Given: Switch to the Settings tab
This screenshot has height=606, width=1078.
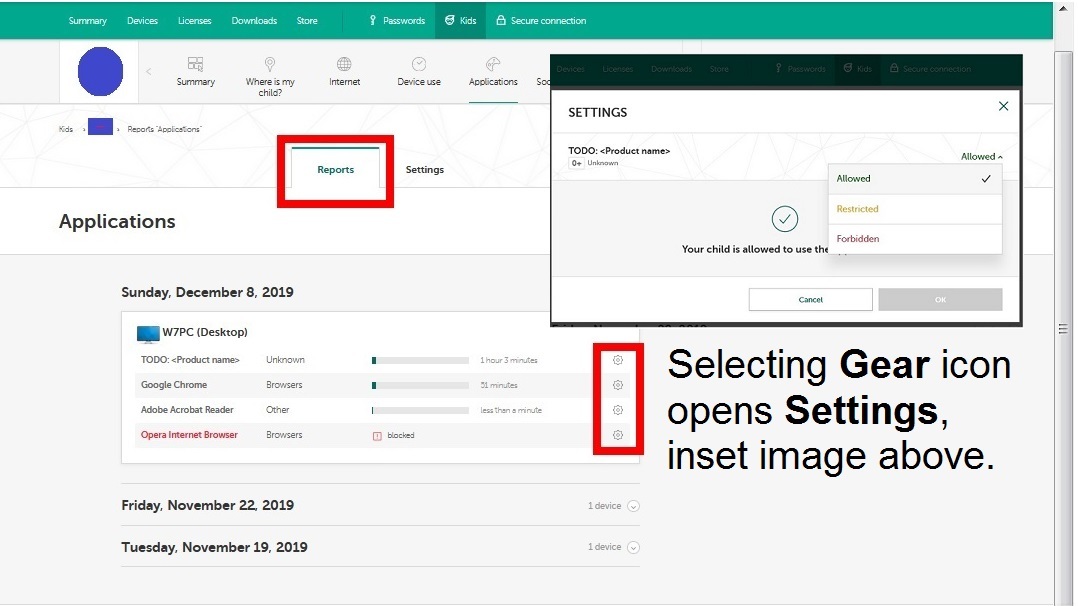Looking at the screenshot, I should point(424,169).
